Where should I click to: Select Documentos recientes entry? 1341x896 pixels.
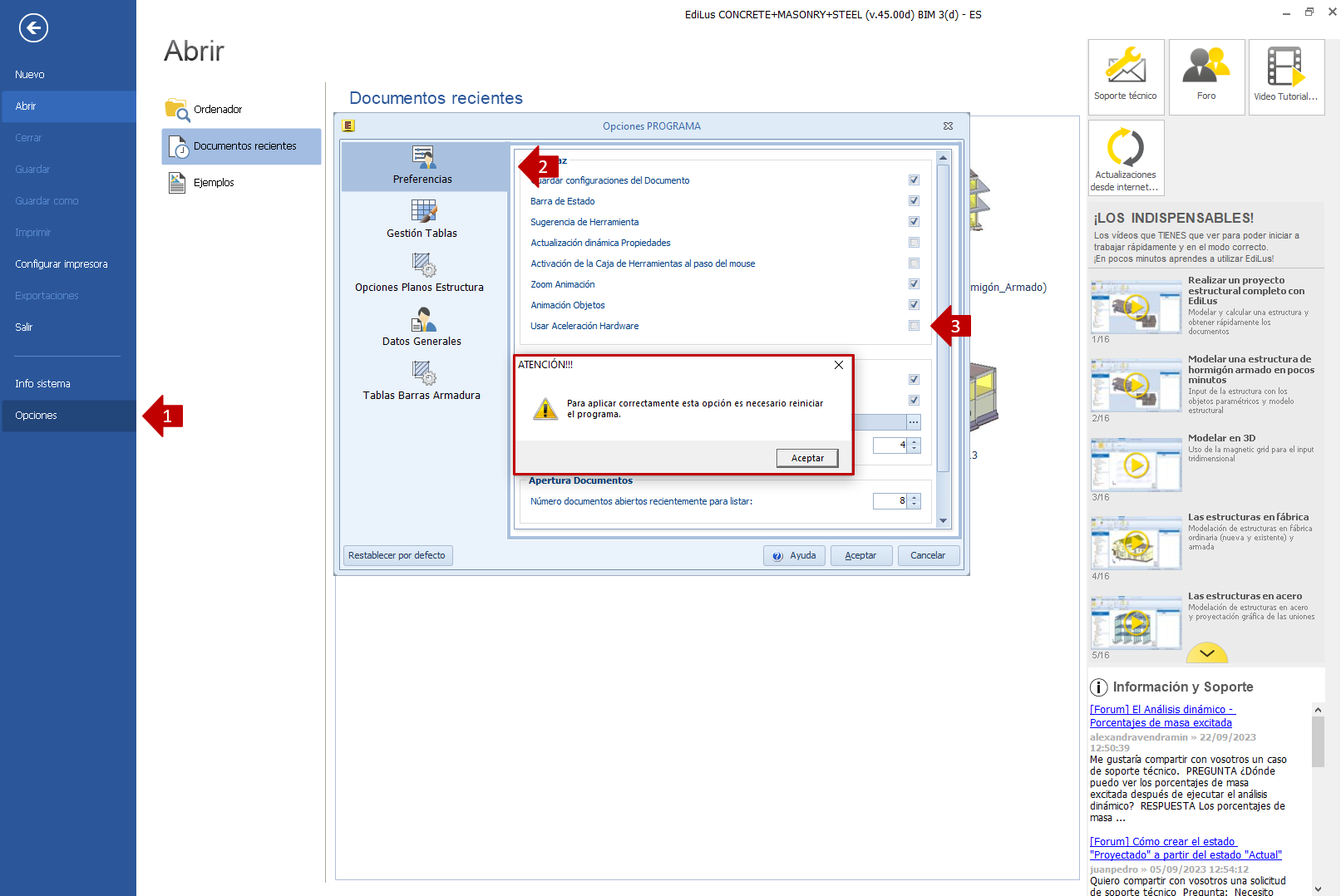tap(241, 146)
